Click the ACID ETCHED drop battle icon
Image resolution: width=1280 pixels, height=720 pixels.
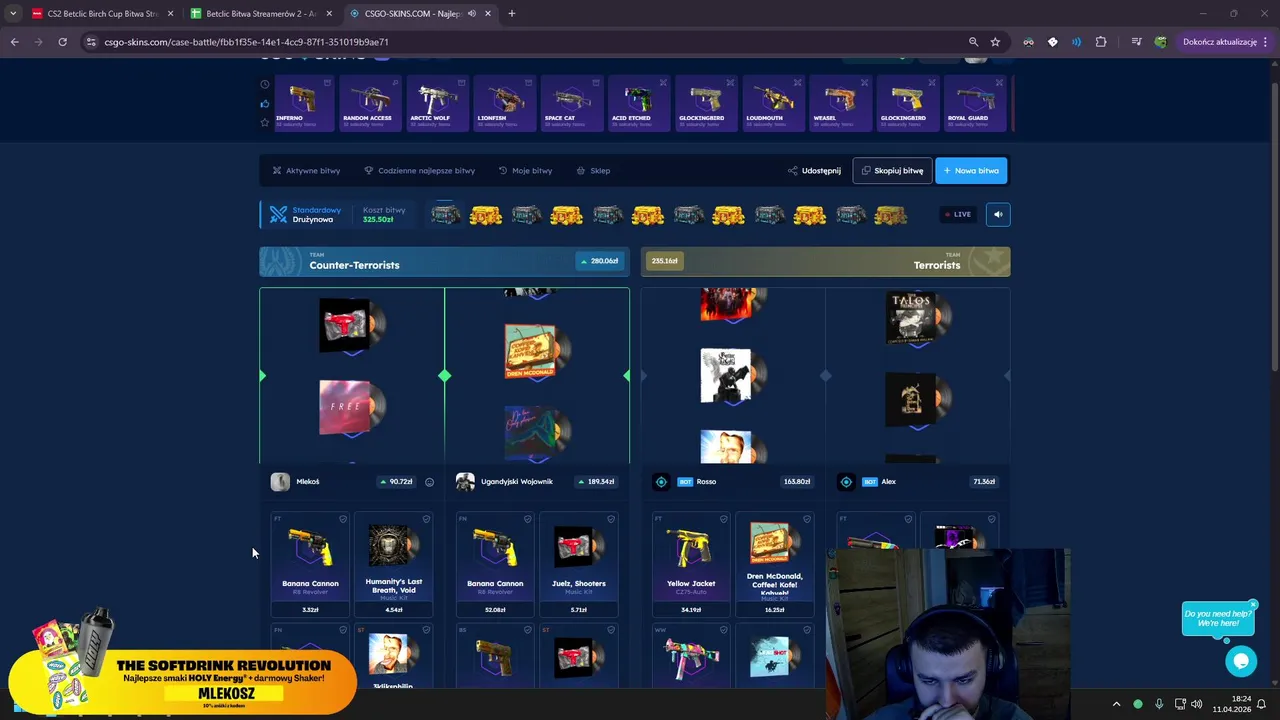tap(663, 83)
